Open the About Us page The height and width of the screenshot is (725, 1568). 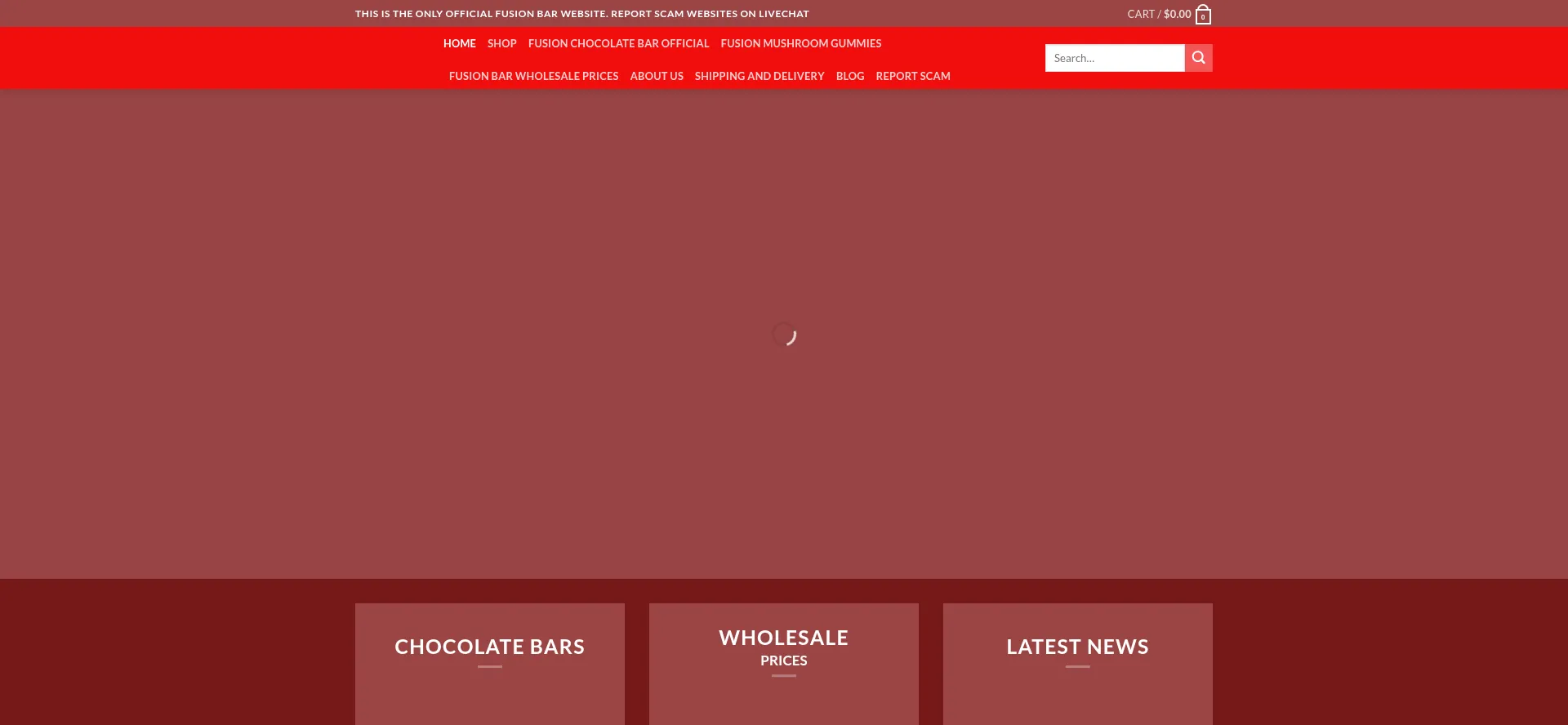(657, 76)
